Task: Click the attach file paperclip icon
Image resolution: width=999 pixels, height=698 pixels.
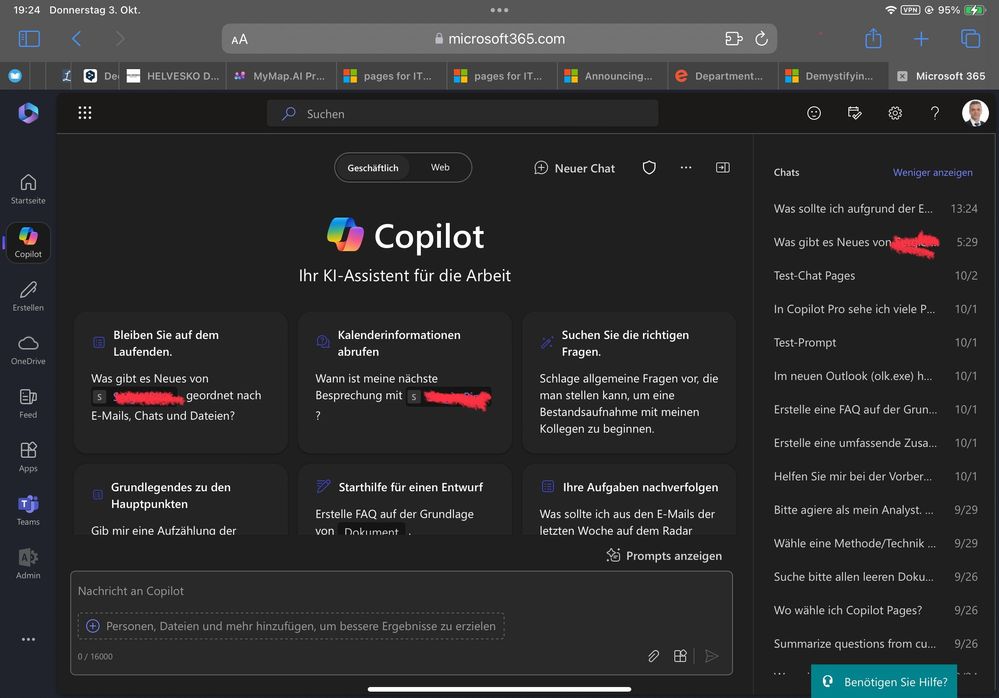Action: pos(654,656)
